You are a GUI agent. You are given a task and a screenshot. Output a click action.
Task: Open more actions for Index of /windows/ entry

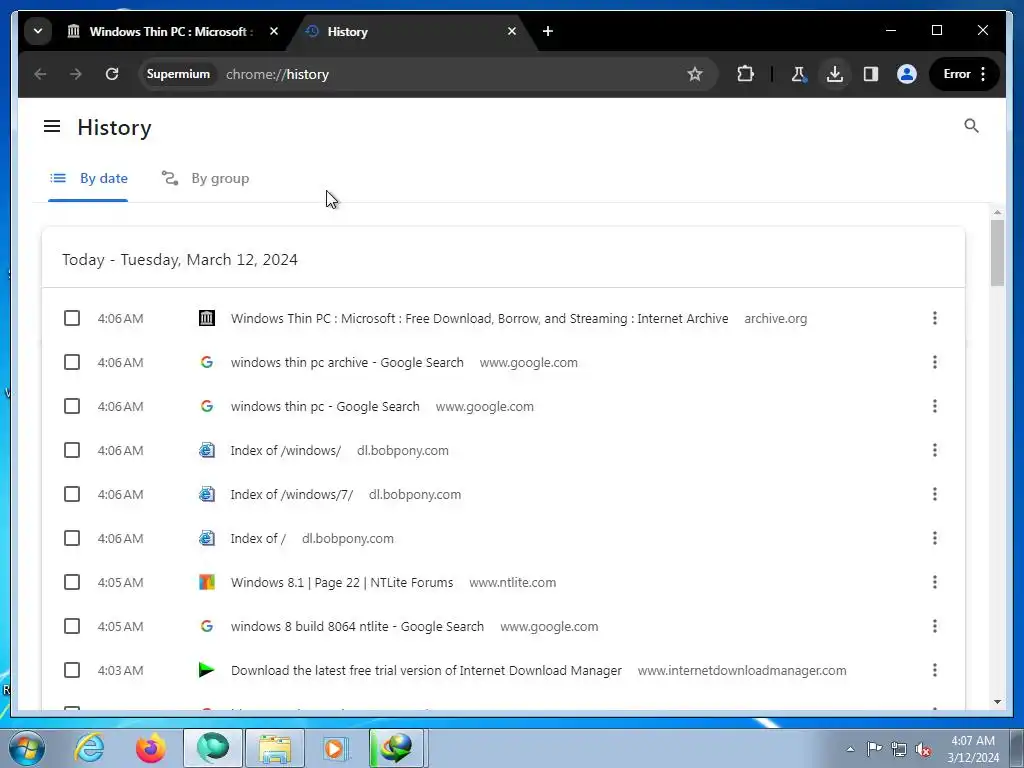click(x=935, y=450)
